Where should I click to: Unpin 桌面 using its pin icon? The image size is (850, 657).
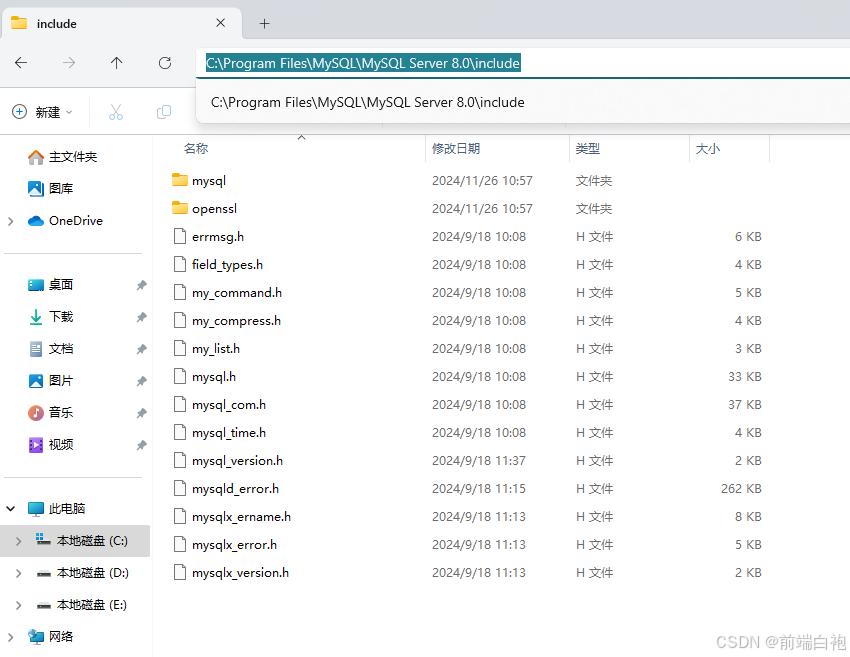(x=141, y=285)
